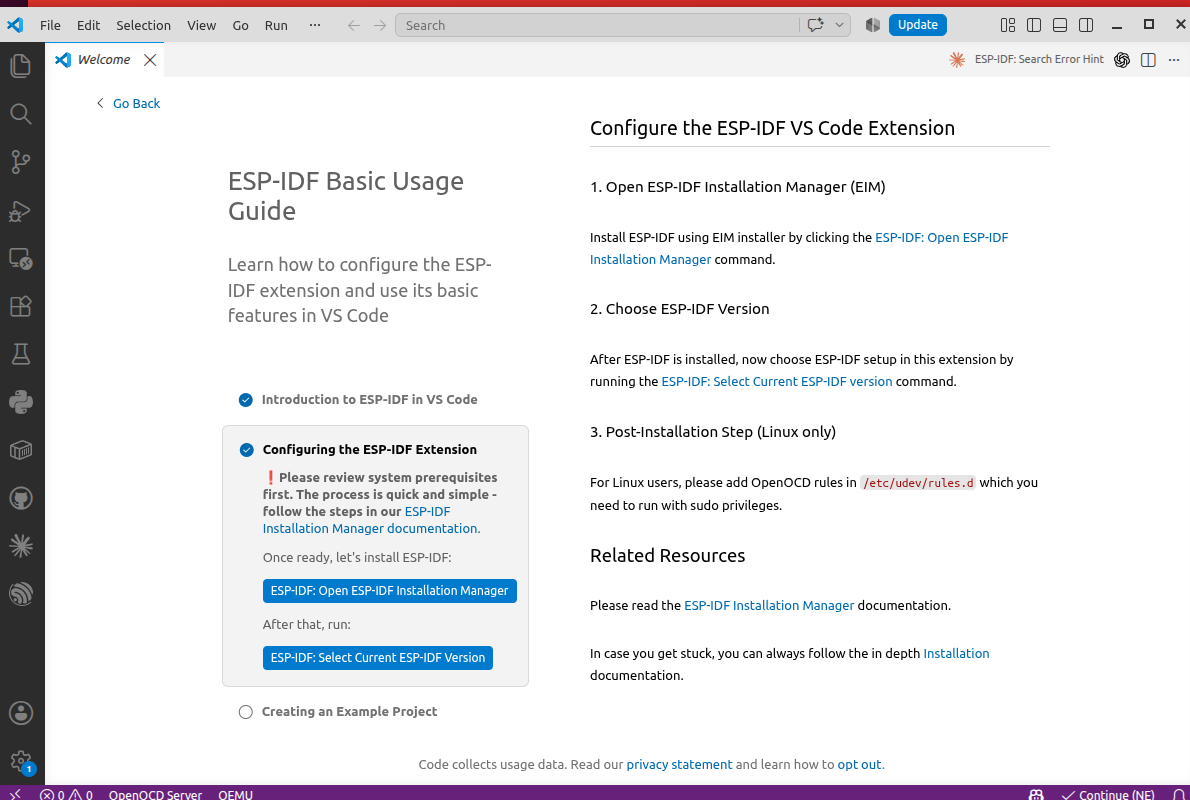Viewport: 1190px width, 800px height.
Task: Open the Edit menu
Action: pos(88,25)
